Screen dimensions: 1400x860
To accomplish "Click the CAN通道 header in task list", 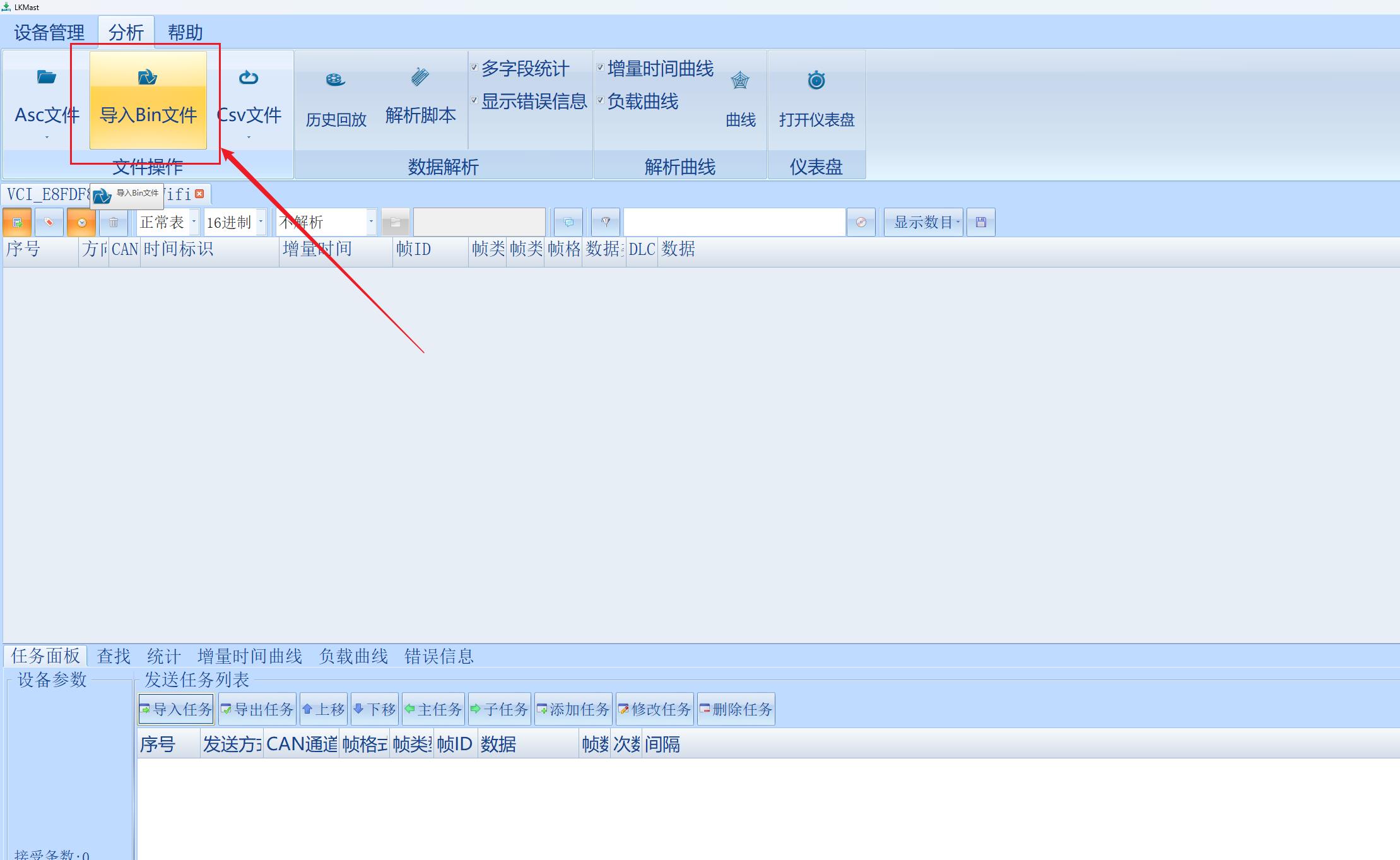I will (x=302, y=744).
